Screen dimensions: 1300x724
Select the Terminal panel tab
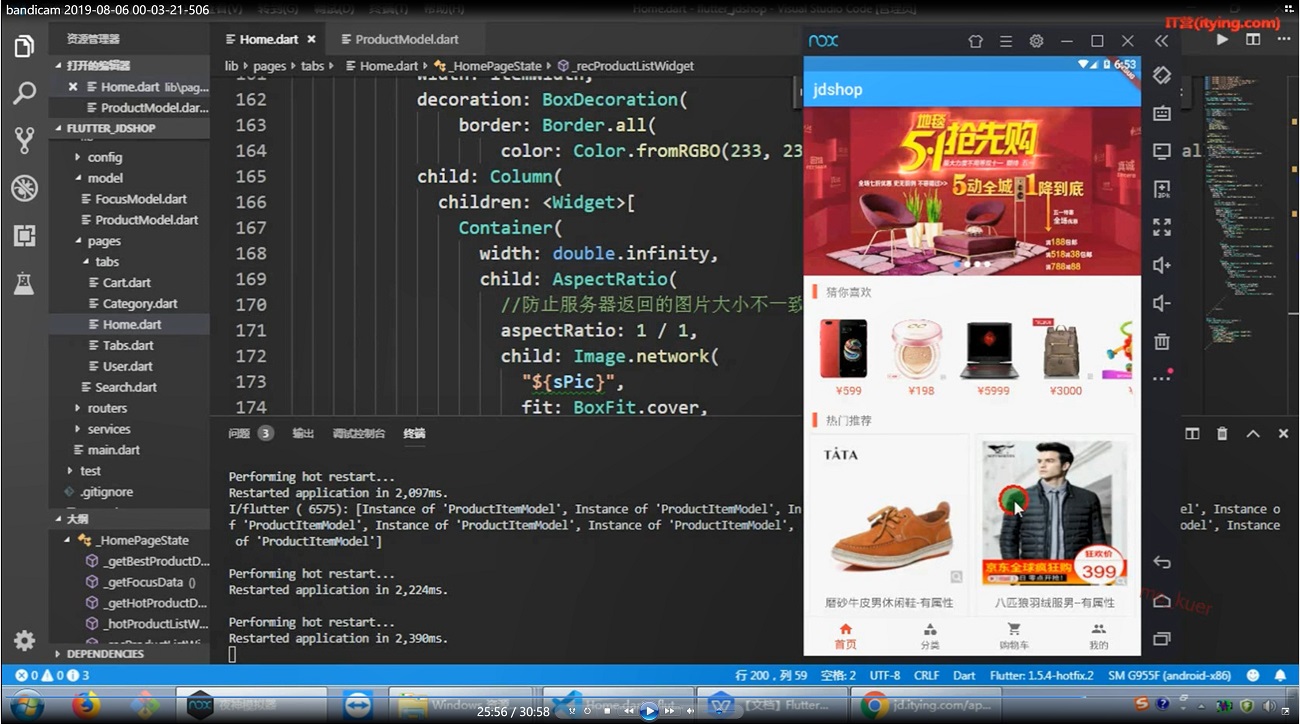[414, 434]
